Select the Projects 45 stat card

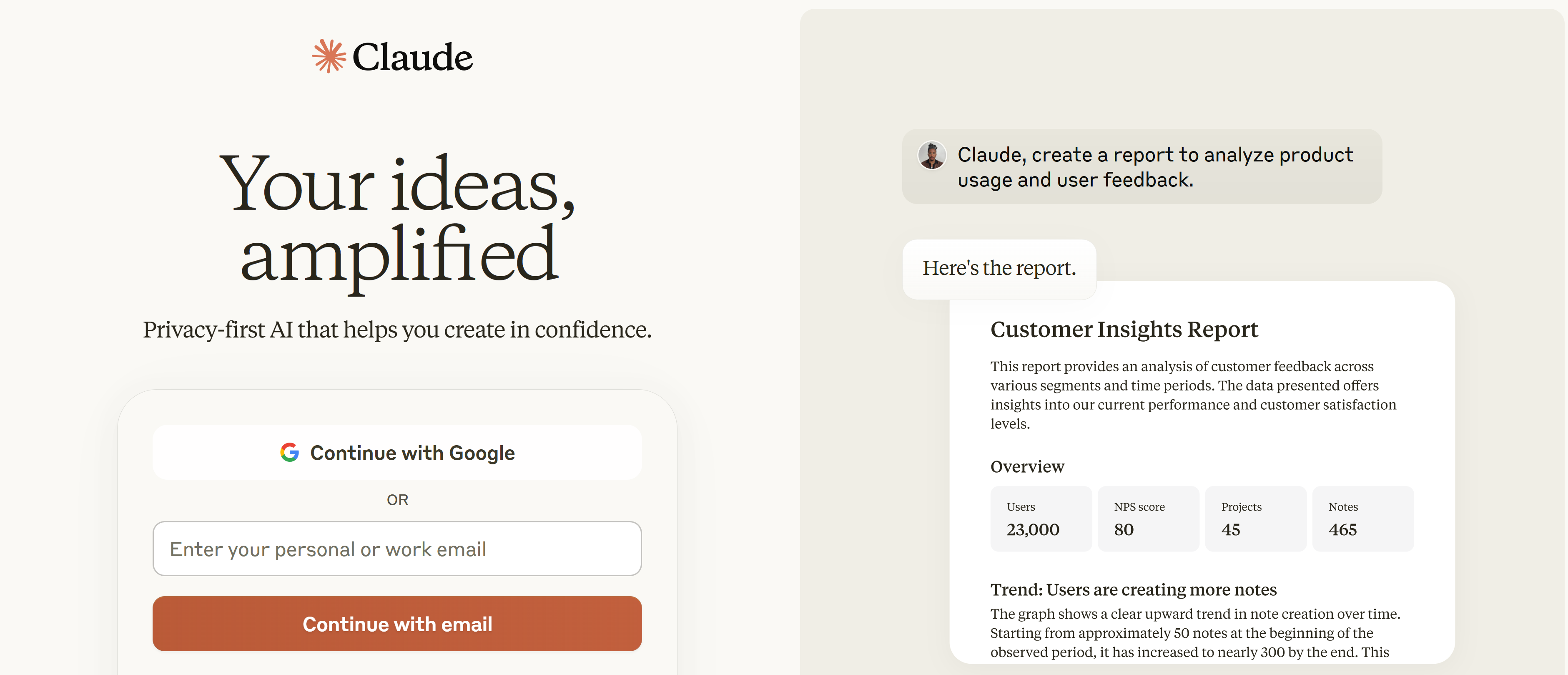1255,519
